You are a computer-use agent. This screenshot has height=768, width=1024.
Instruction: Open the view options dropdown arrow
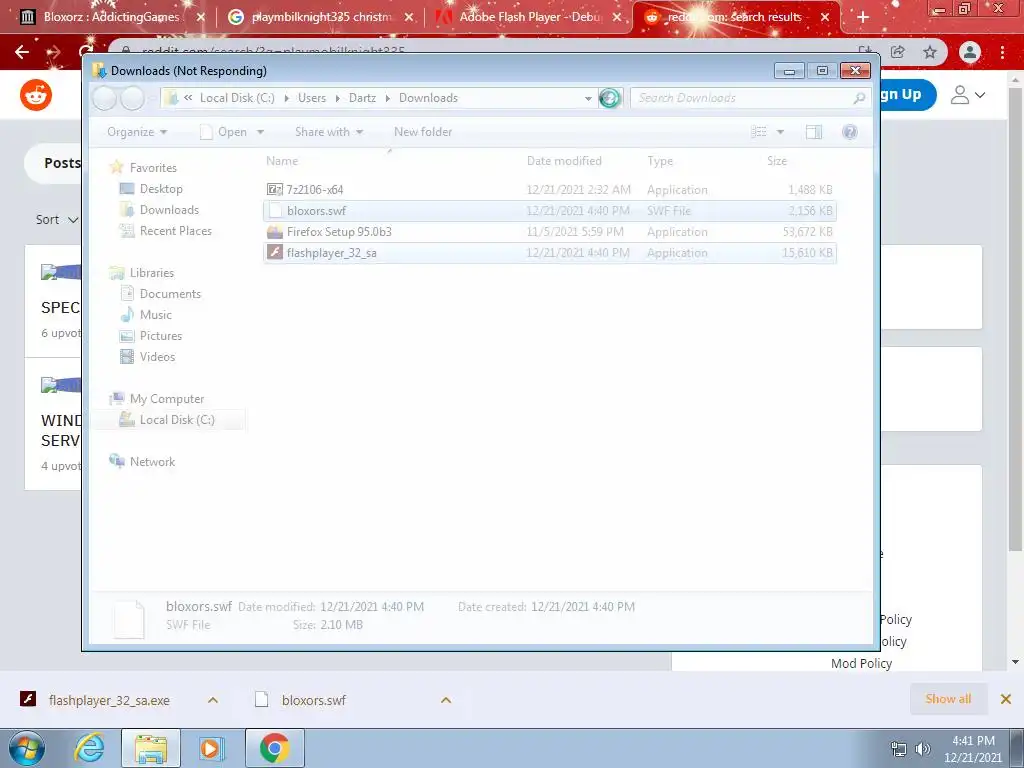coord(780,133)
